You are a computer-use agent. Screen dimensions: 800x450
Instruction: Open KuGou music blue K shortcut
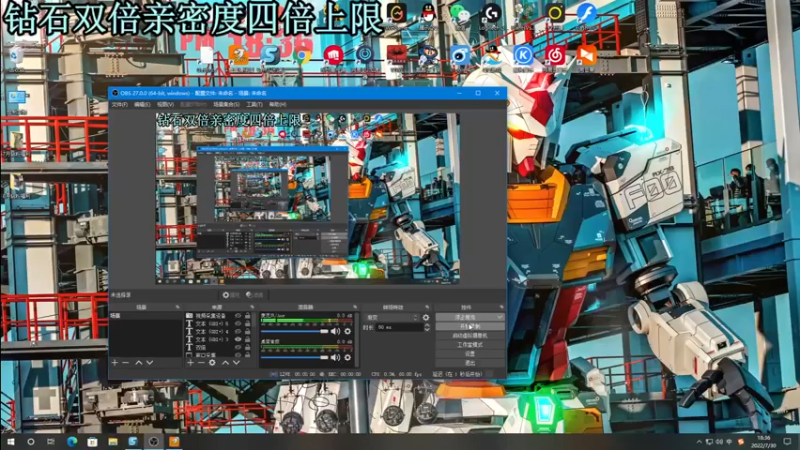pos(523,55)
